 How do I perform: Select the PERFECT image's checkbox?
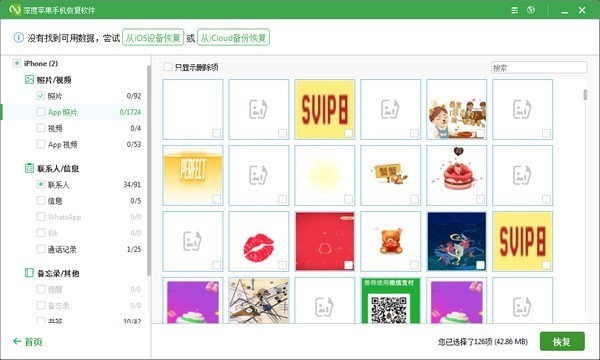[217, 199]
